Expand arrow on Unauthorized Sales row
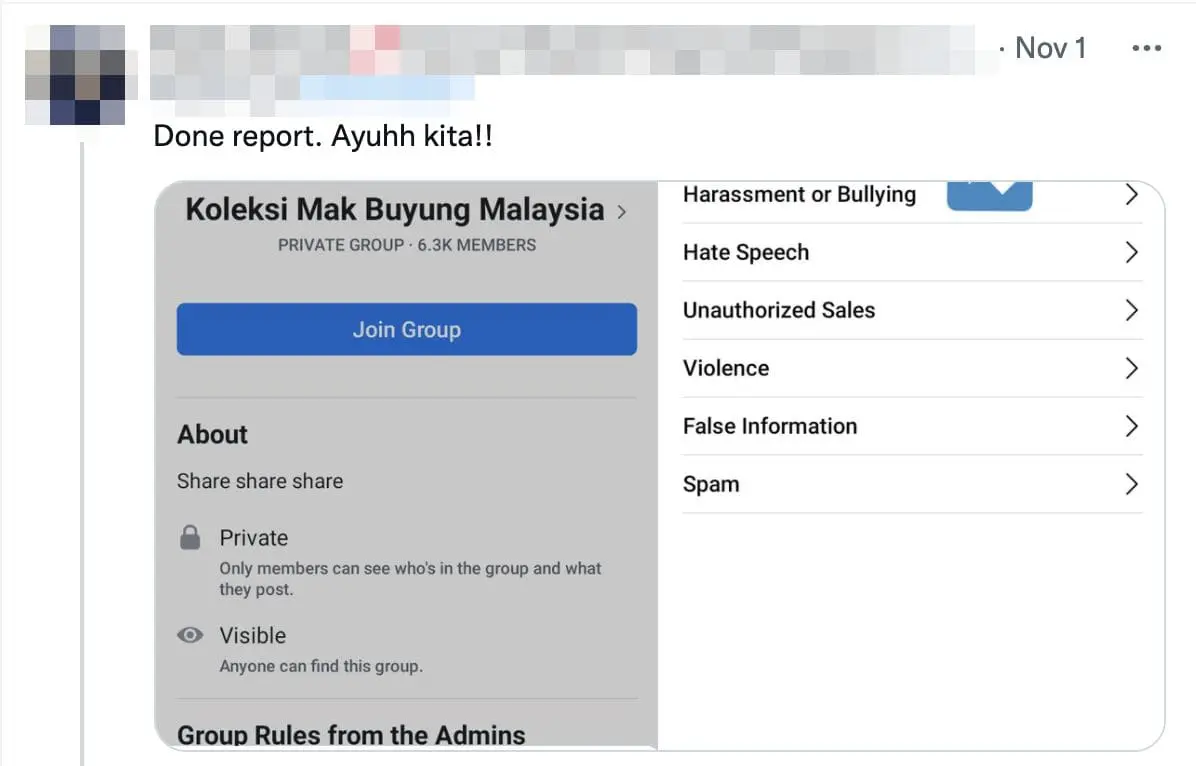 1131,310
